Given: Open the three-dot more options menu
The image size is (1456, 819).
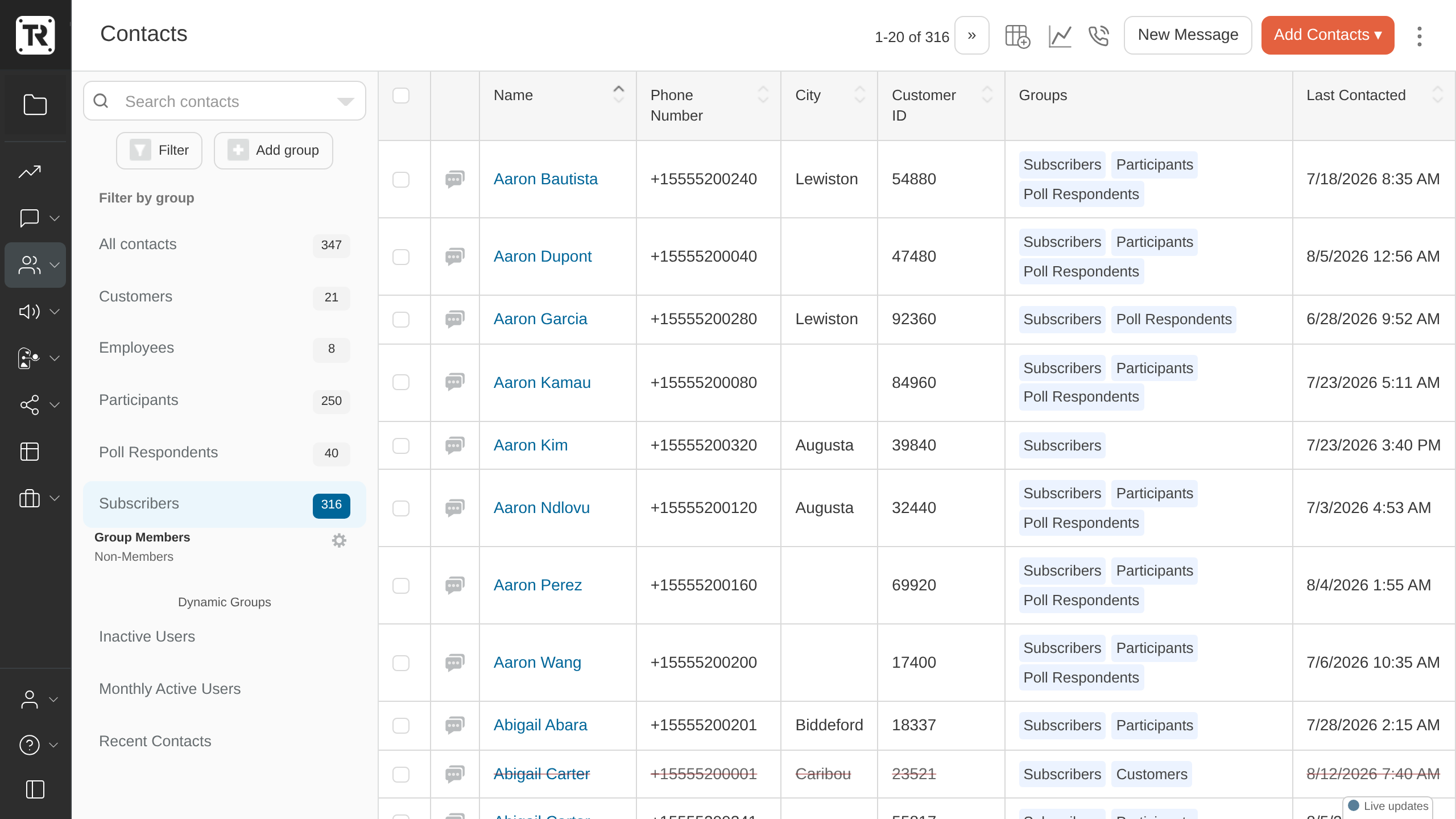Looking at the screenshot, I should coord(1420,36).
